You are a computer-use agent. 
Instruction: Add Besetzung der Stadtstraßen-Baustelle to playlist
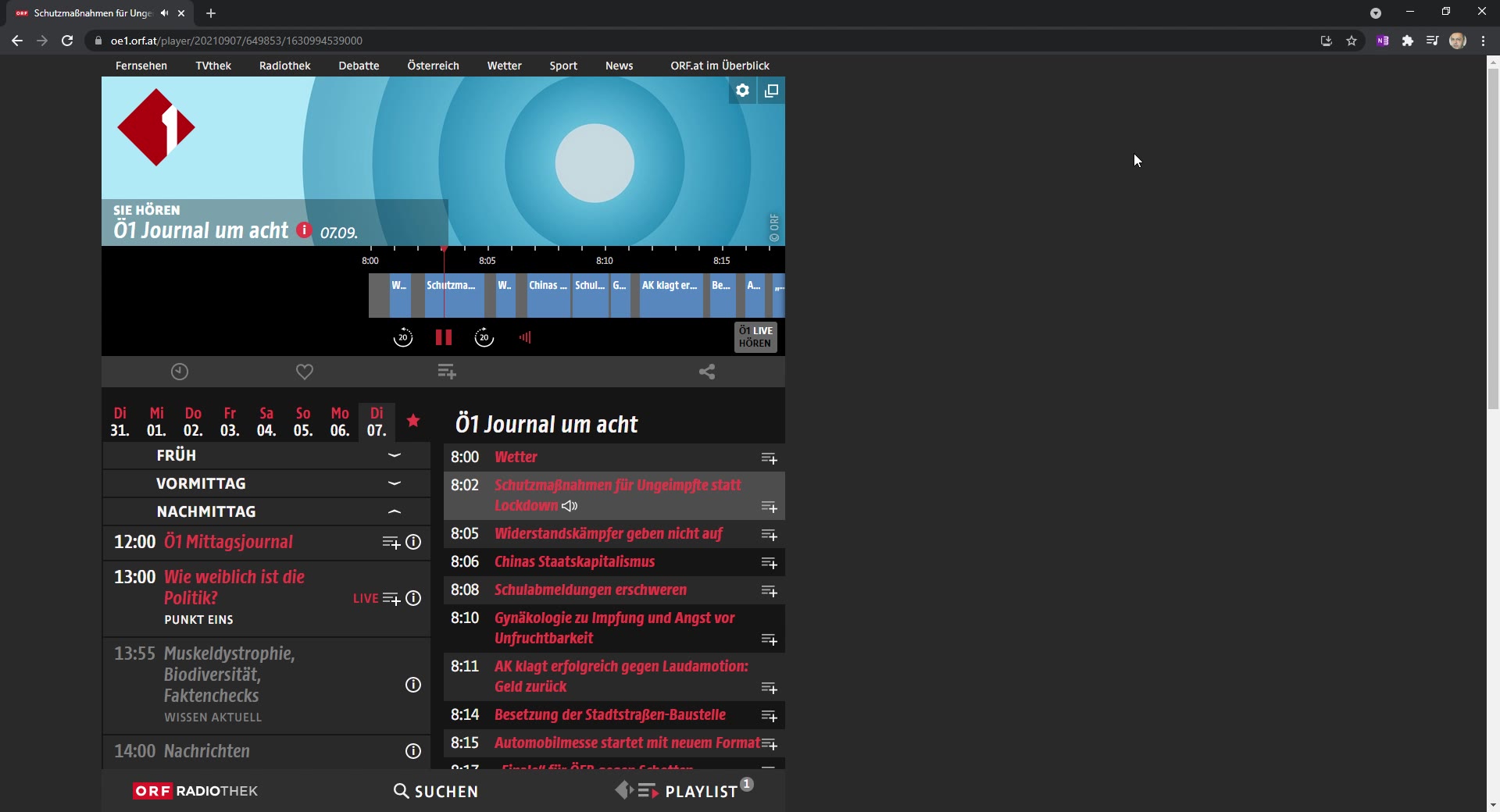pos(770,717)
